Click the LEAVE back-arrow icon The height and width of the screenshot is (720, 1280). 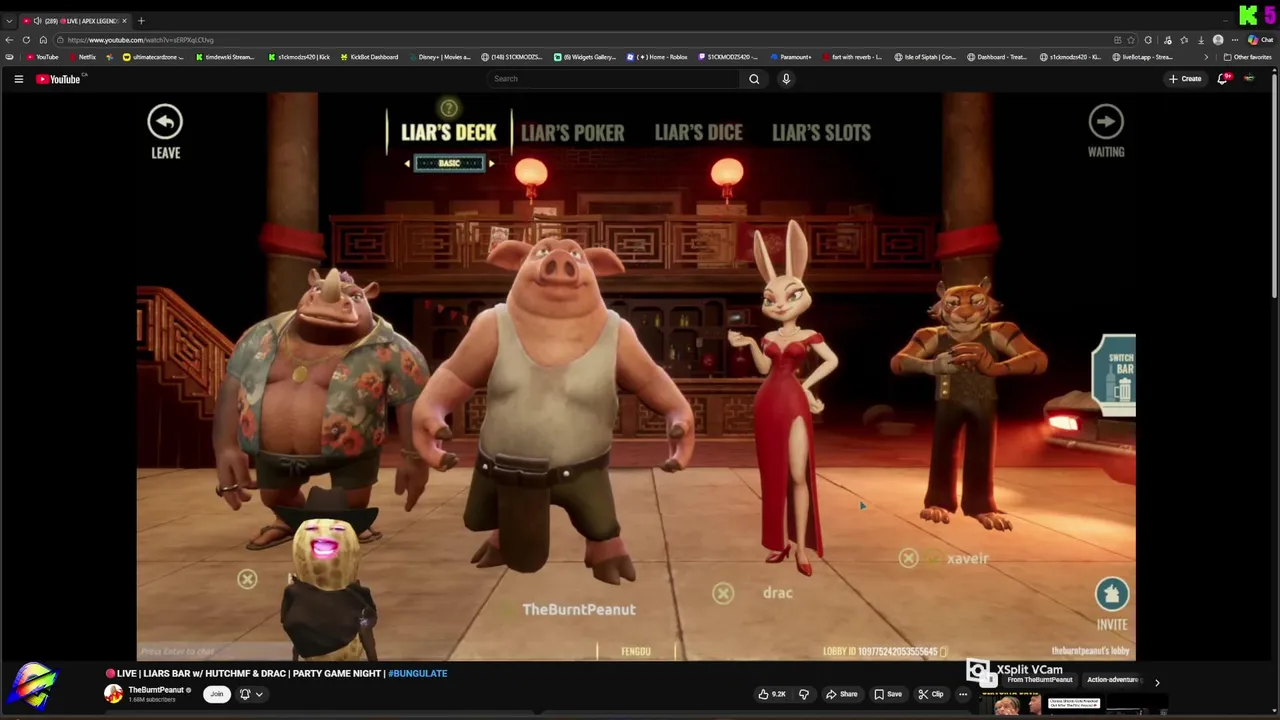click(165, 122)
